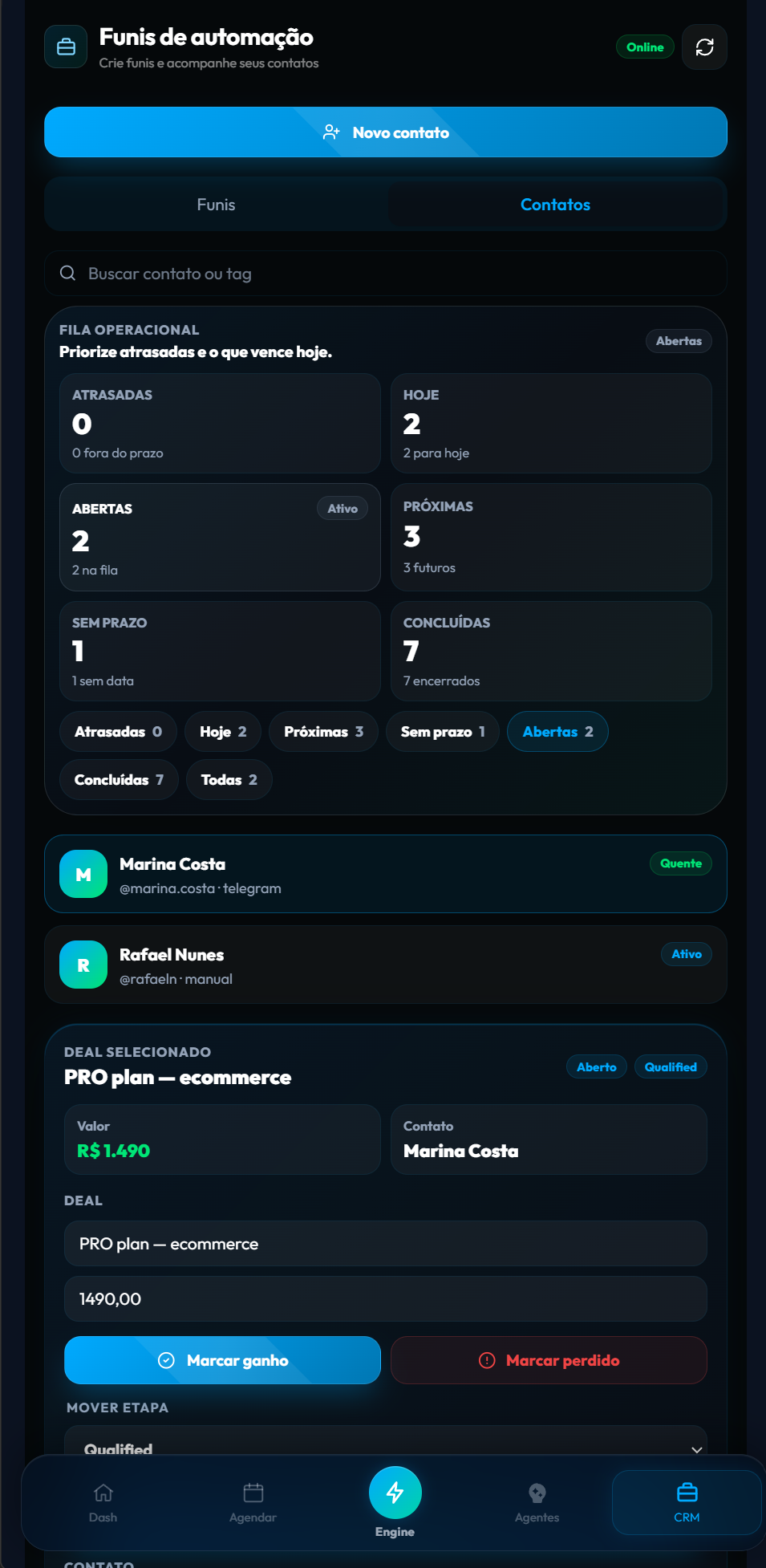Select the PRÓXIMAS stat card
Image resolution: width=766 pixels, height=1568 pixels.
point(551,538)
